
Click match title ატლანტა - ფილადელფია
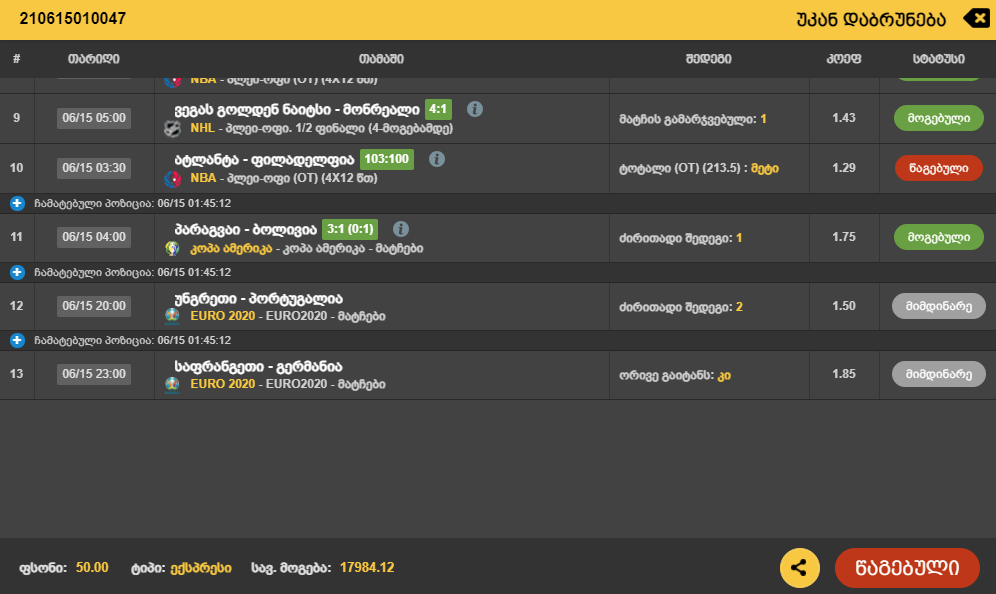264,159
